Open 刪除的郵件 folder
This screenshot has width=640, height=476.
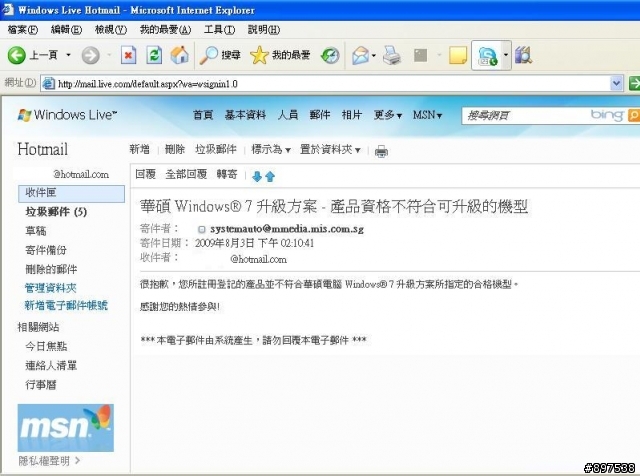[x=51, y=269]
